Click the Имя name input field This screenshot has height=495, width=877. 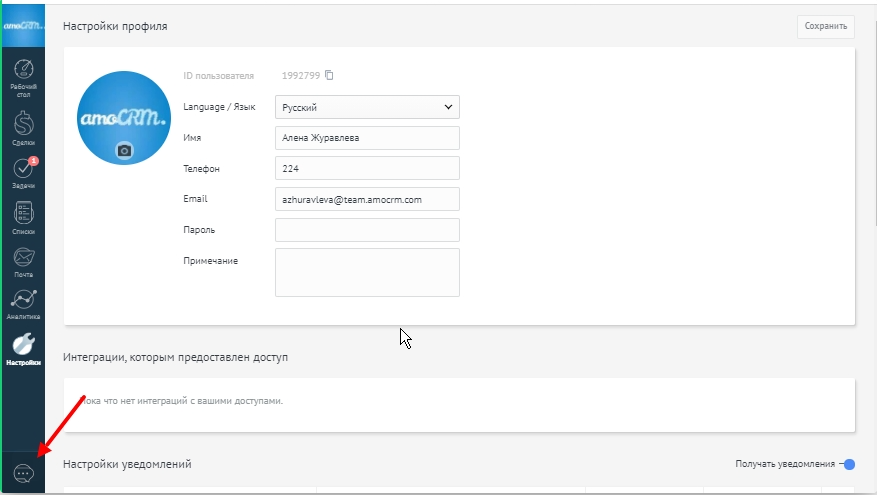(x=366, y=138)
